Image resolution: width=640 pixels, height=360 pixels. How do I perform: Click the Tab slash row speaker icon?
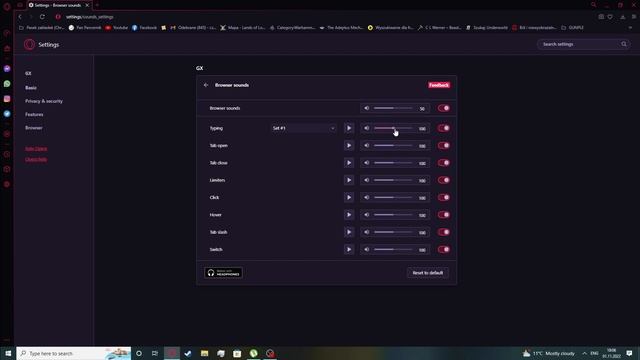(367, 232)
